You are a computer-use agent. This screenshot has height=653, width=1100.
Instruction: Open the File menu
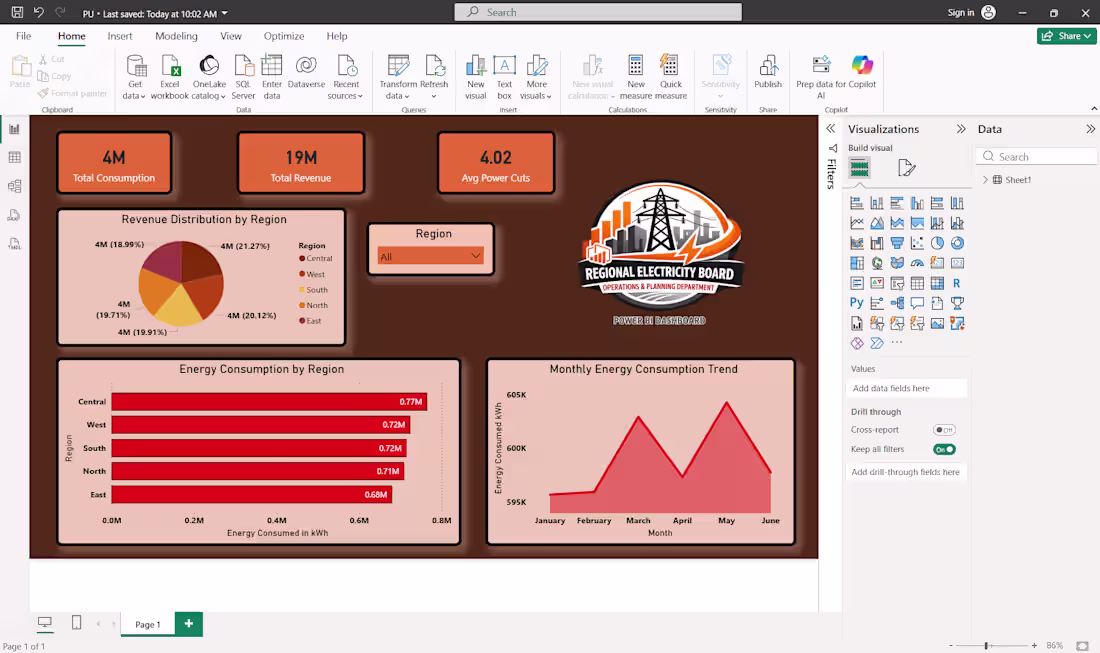[23, 36]
